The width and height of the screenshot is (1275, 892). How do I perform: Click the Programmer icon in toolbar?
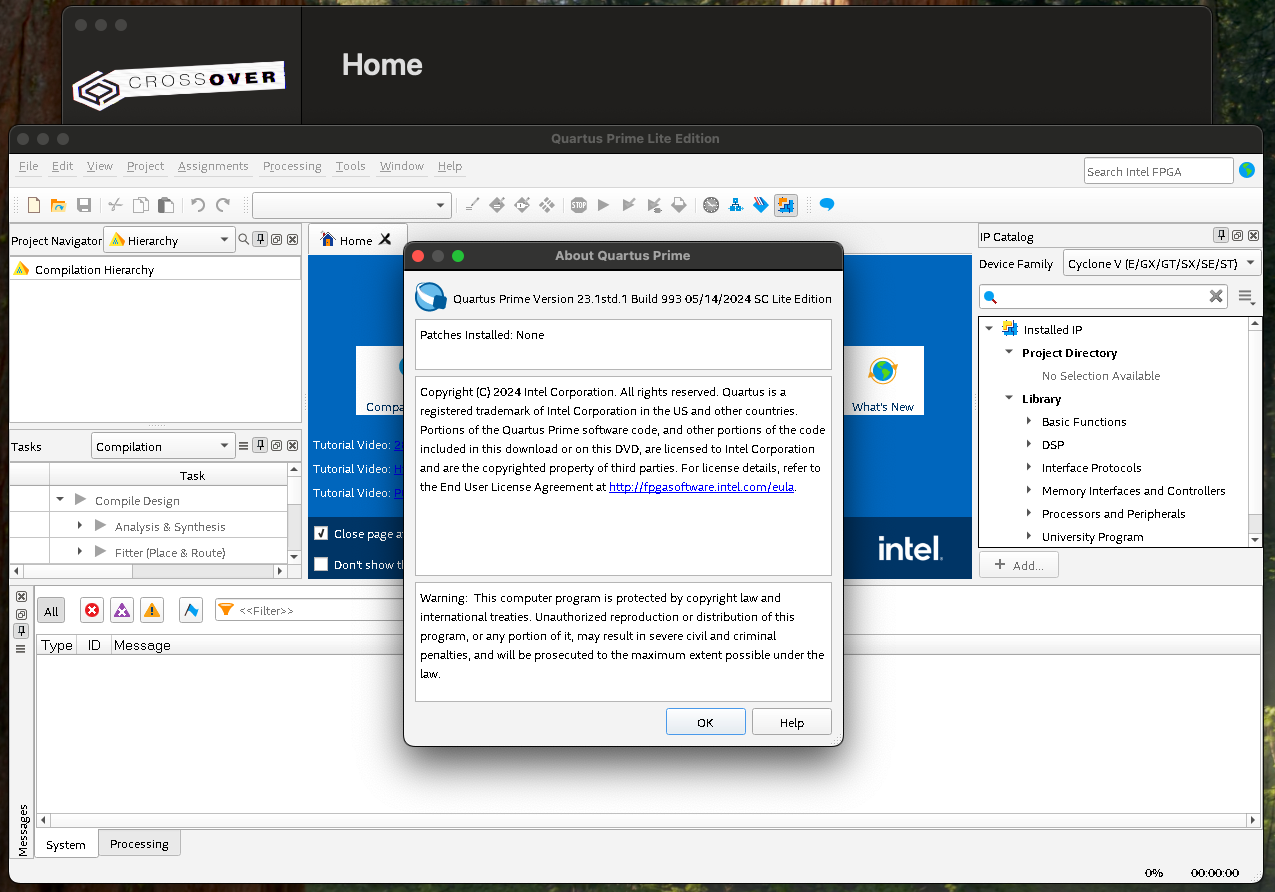pos(761,205)
